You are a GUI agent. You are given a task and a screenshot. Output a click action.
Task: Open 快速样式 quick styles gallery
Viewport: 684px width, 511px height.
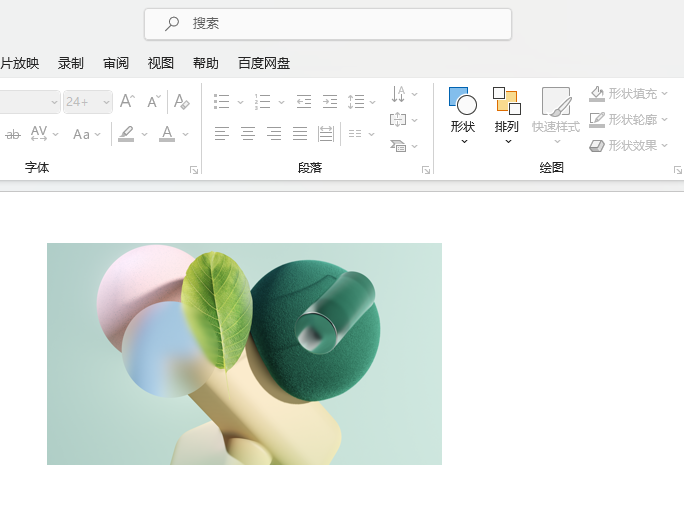(556, 116)
